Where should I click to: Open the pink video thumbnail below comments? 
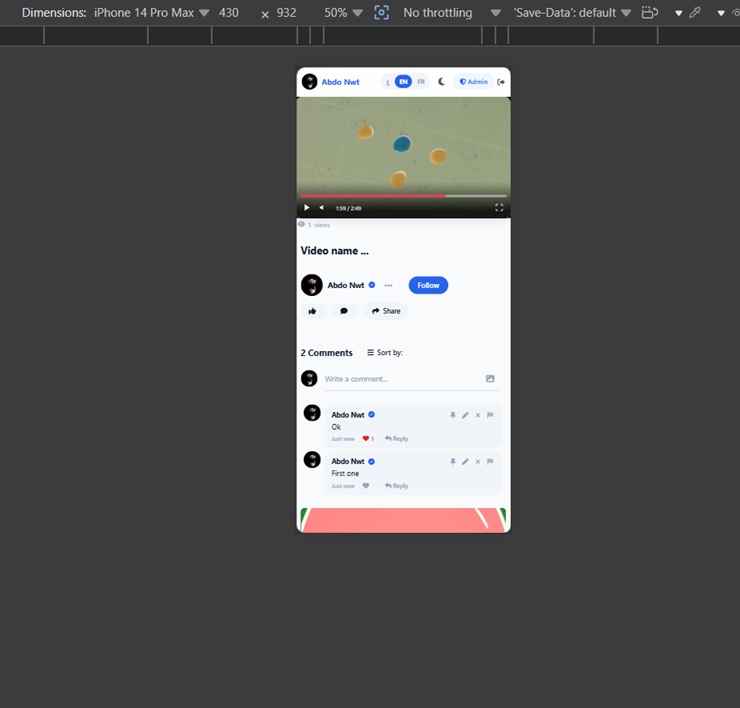[x=403, y=520]
